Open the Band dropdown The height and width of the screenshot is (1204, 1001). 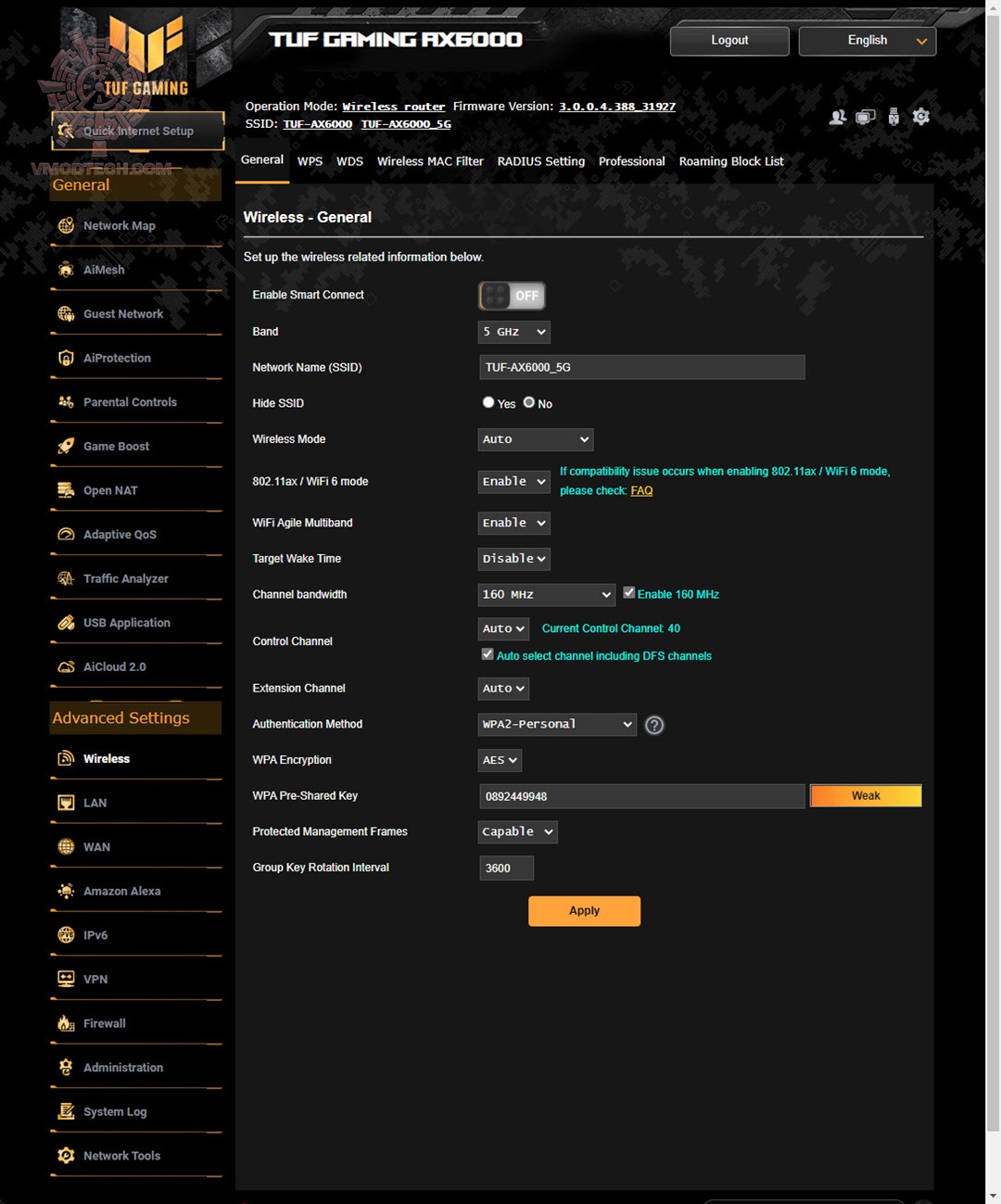[x=514, y=332]
